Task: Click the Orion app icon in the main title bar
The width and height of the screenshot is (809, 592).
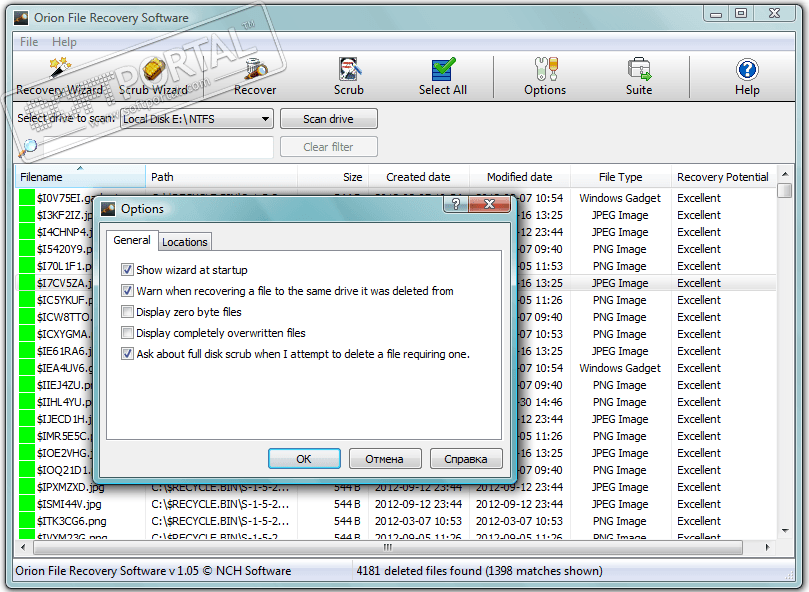Action: (x=21, y=18)
